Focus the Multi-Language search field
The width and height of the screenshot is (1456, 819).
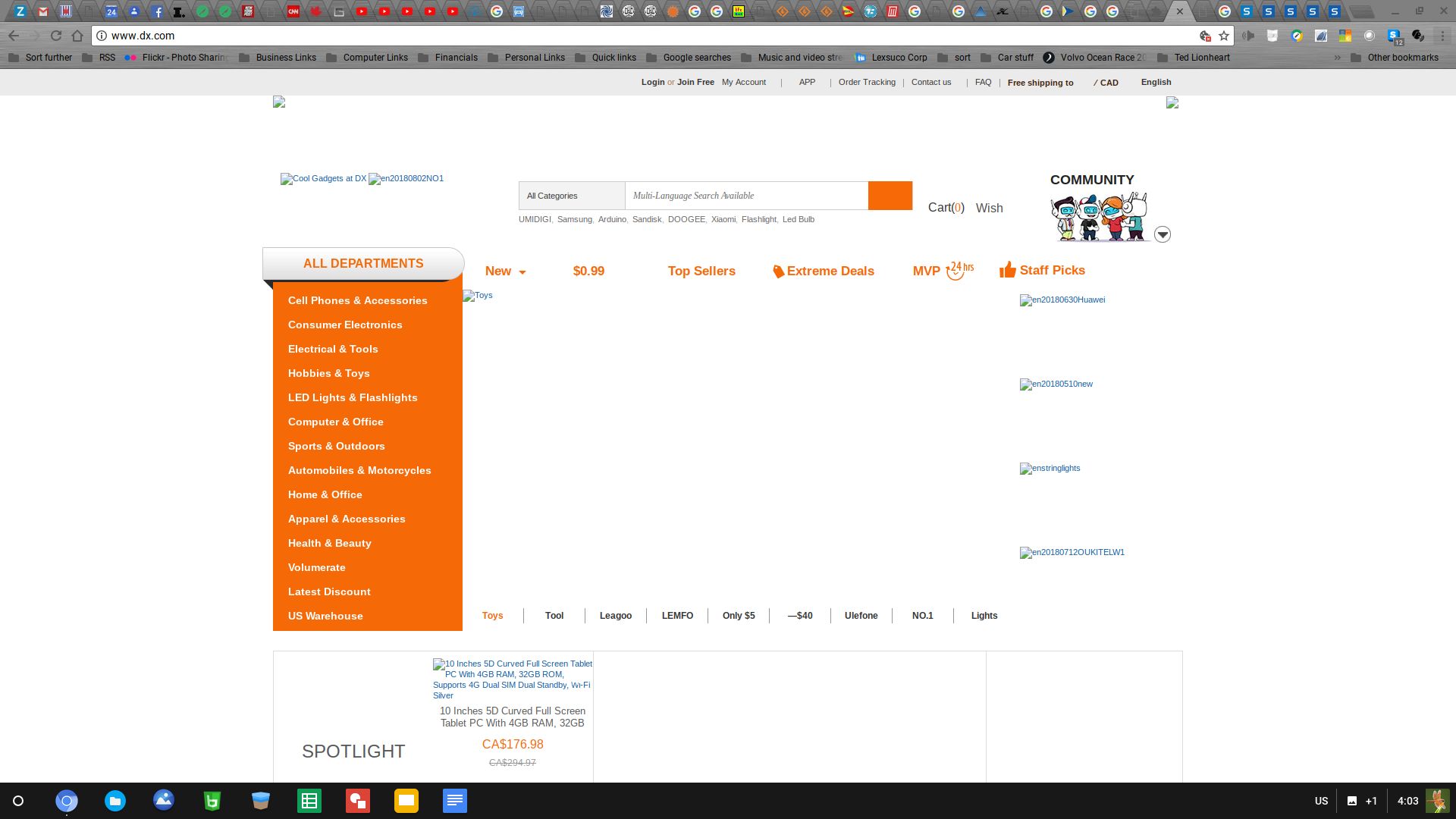coord(746,196)
